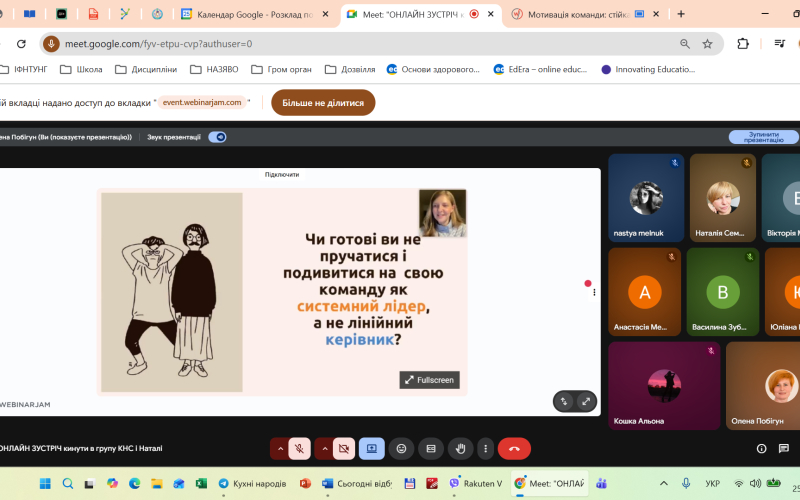This screenshot has width=800, height=500.
Task: Expand camera video settings arrow
Action: pos(324,449)
